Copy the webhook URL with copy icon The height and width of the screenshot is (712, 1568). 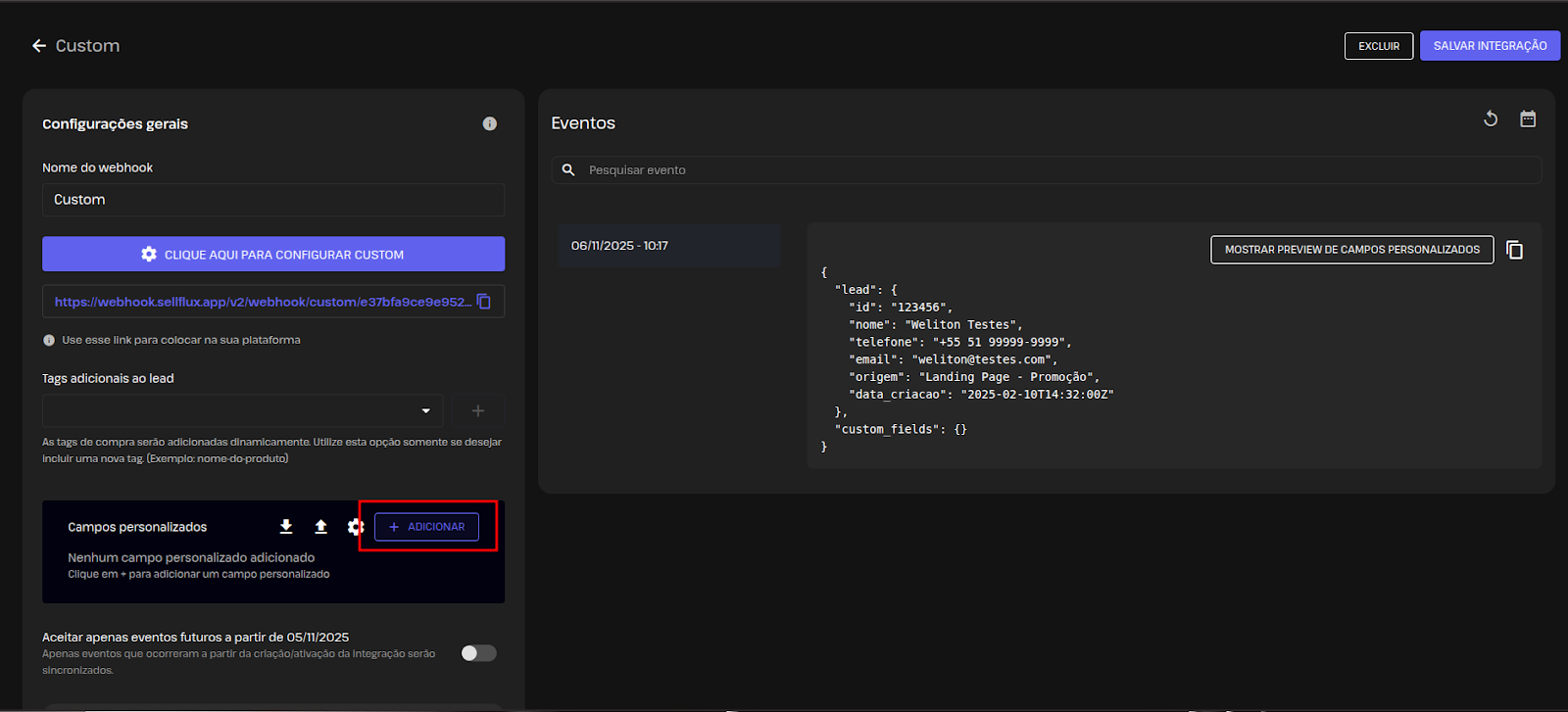pyautogui.click(x=484, y=302)
